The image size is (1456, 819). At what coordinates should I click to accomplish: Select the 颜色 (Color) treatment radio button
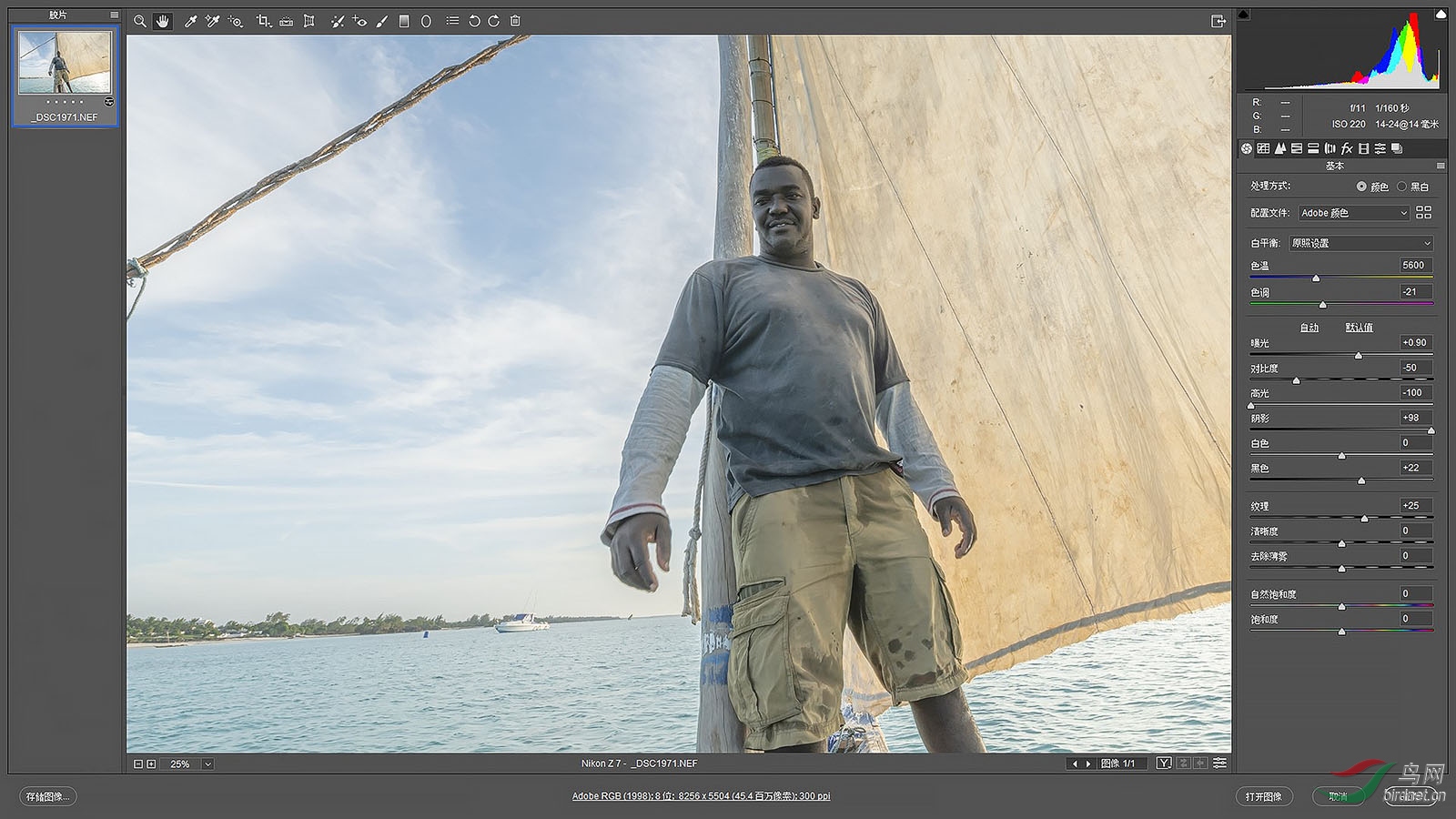pyautogui.click(x=1361, y=187)
